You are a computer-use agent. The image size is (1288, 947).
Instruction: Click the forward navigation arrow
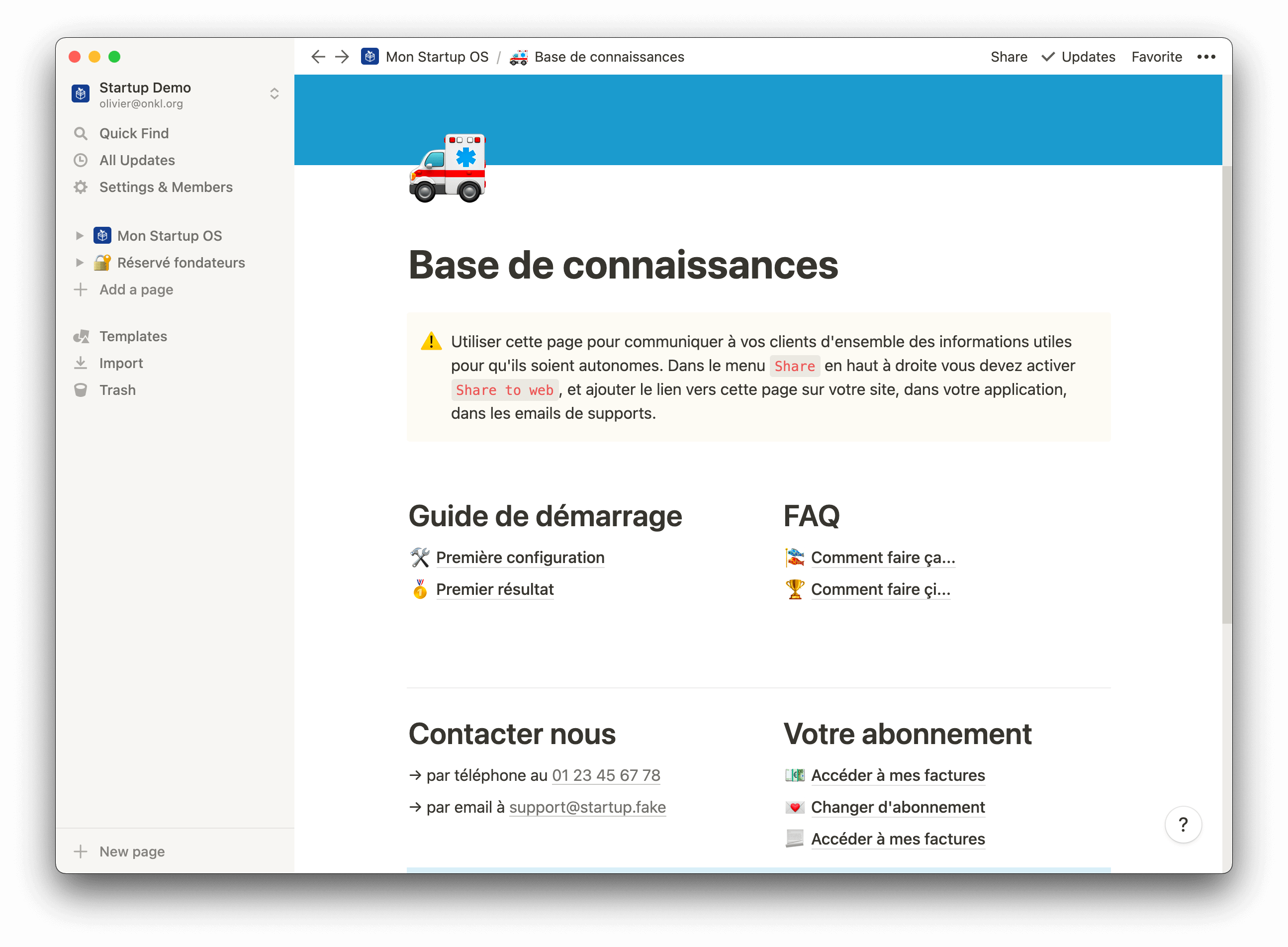(342, 57)
